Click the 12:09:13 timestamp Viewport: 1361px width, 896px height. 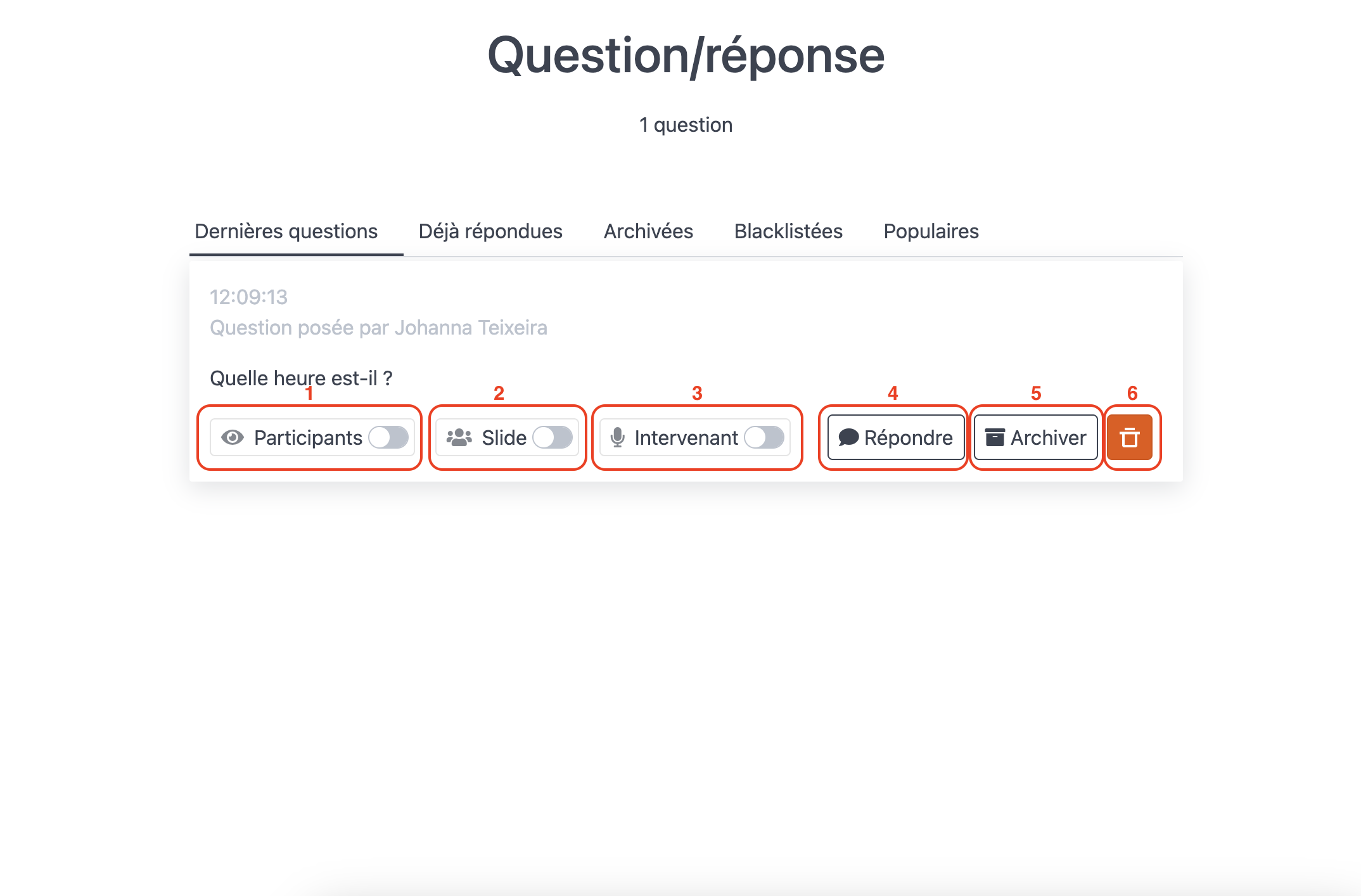[x=248, y=297]
